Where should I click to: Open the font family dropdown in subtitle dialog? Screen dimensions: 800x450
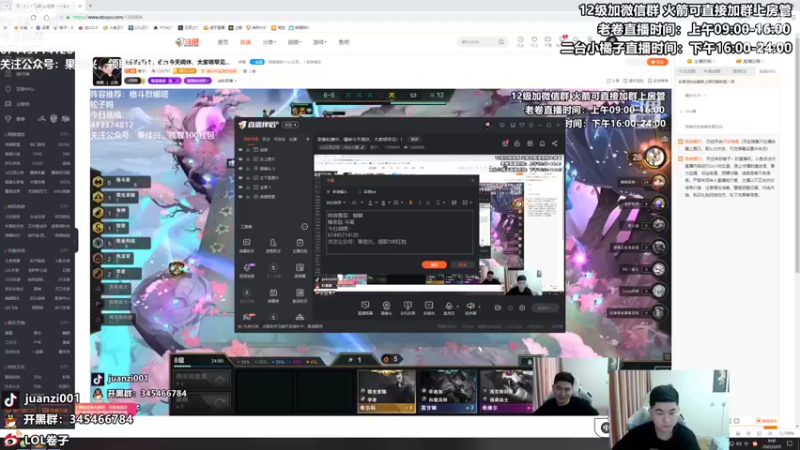tap(336, 203)
